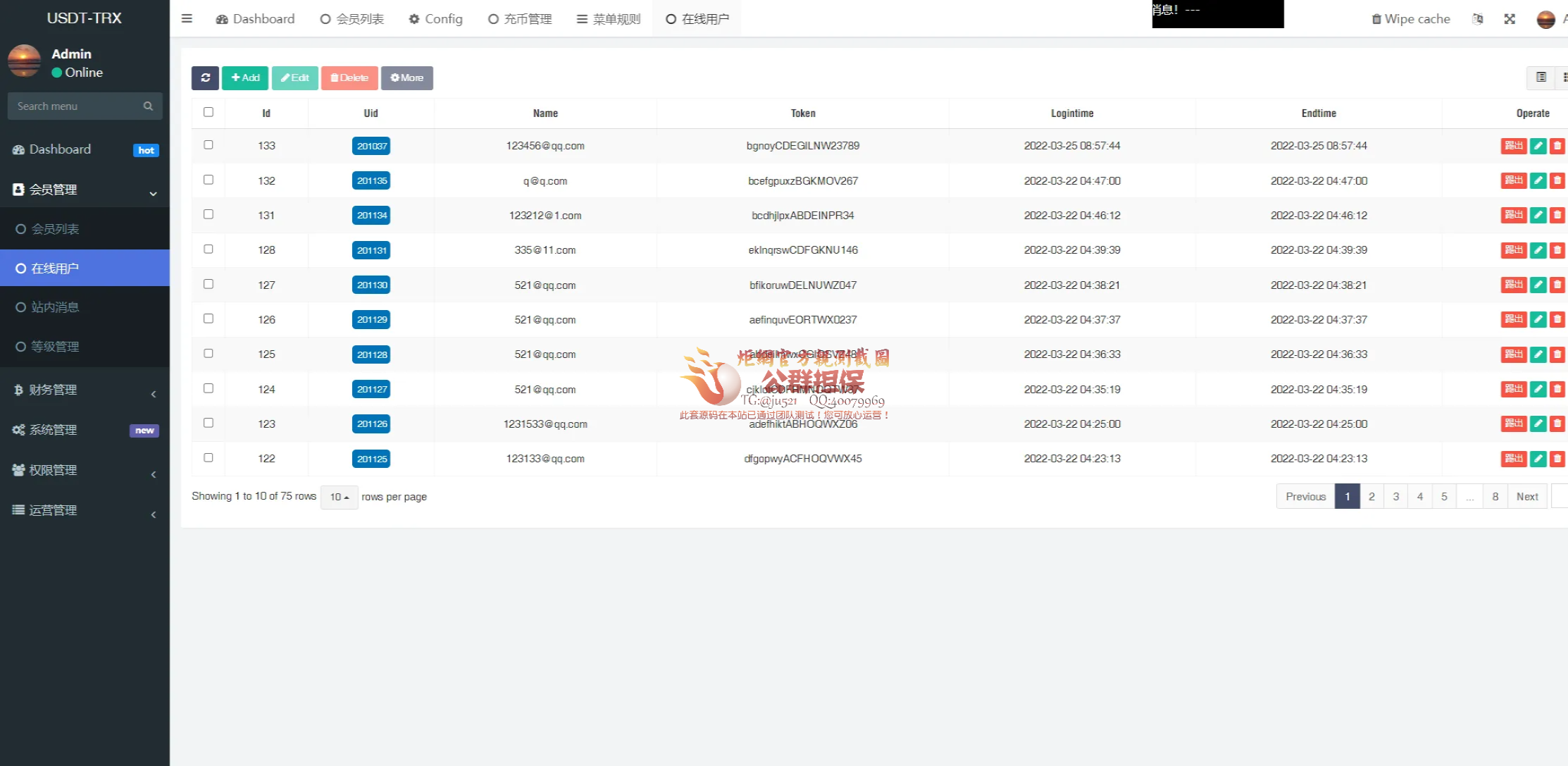Click the green edit pencil for row 133

tap(1538, 146)
